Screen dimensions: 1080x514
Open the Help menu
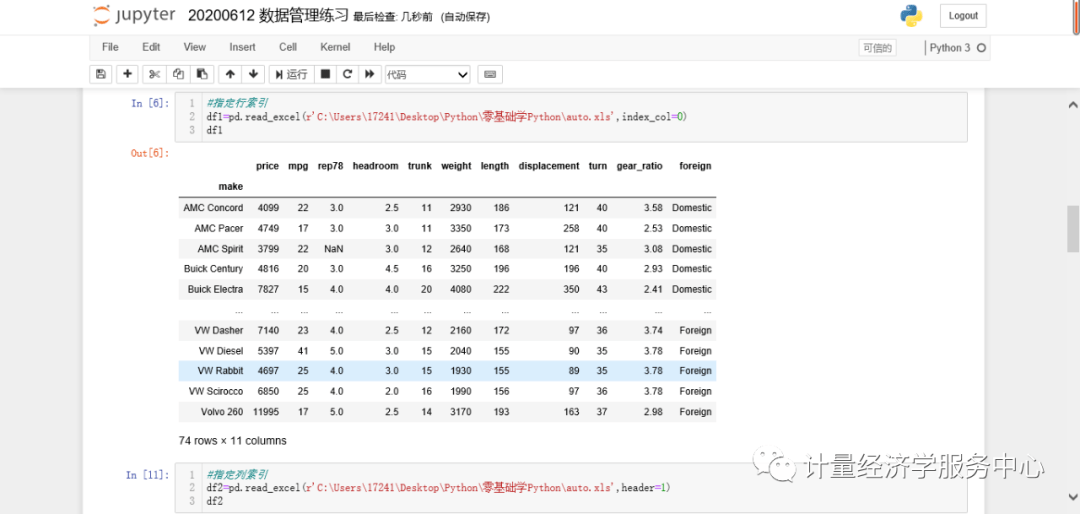[x=384, y=47]
